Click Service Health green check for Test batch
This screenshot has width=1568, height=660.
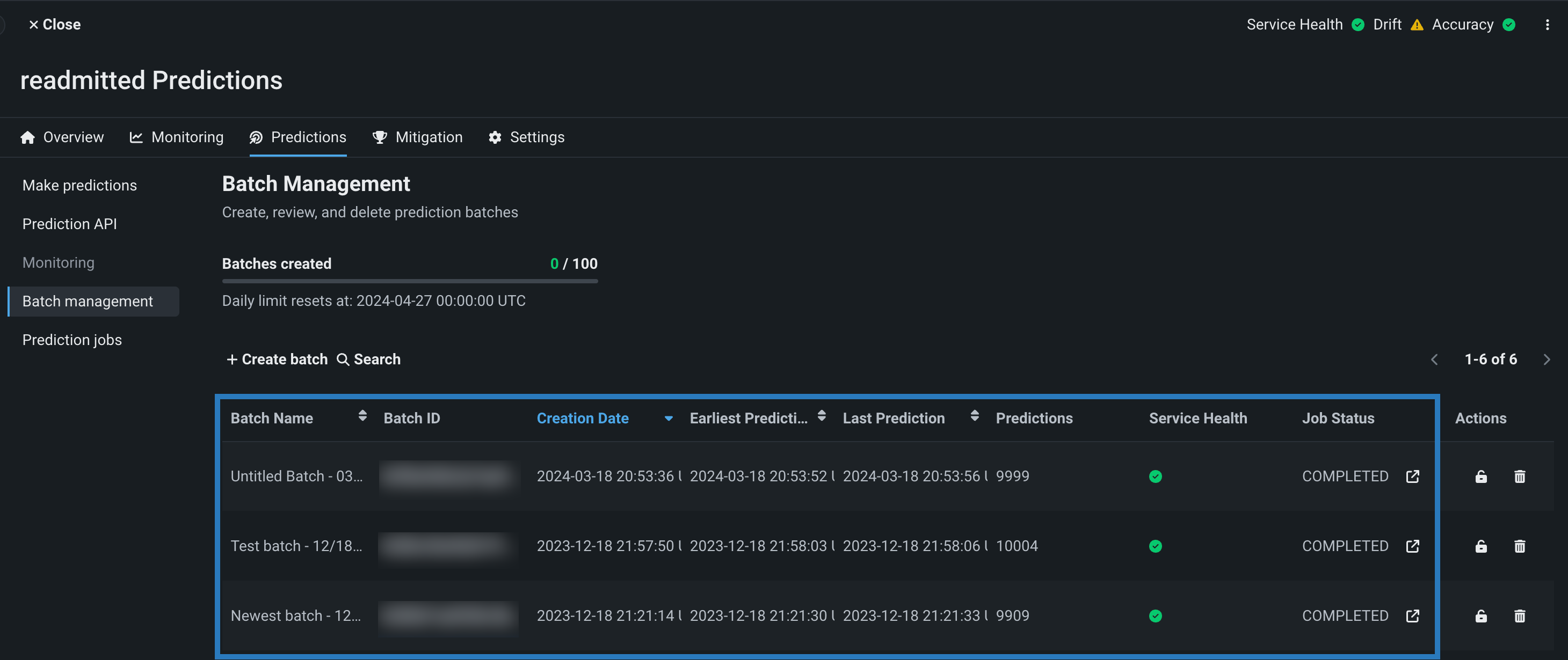point(1155,546)
